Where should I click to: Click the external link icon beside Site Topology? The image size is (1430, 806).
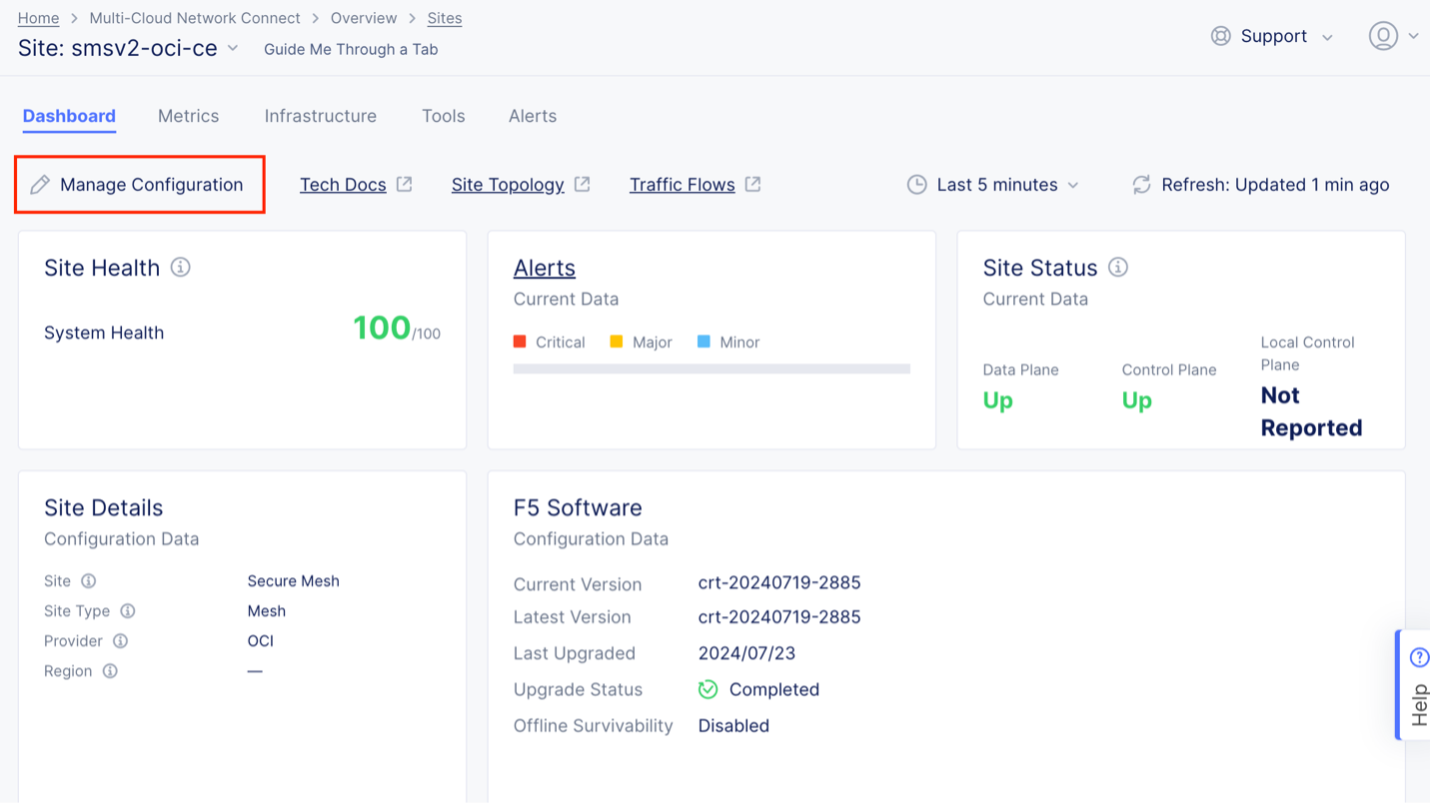point(582,183)
